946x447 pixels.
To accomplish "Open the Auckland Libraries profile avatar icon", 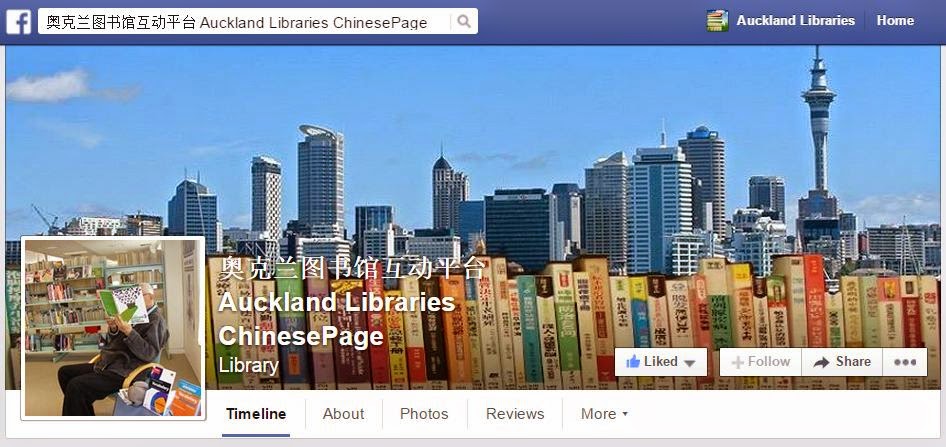I will [x=717, y=21].
